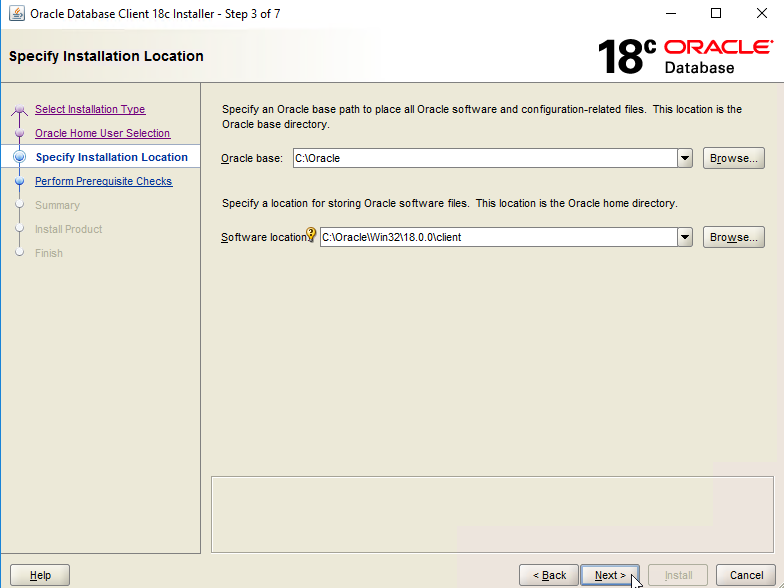The height and width of the screenshot is (588, 784).
Task: Close the installer window
Action: click(762, 14)
